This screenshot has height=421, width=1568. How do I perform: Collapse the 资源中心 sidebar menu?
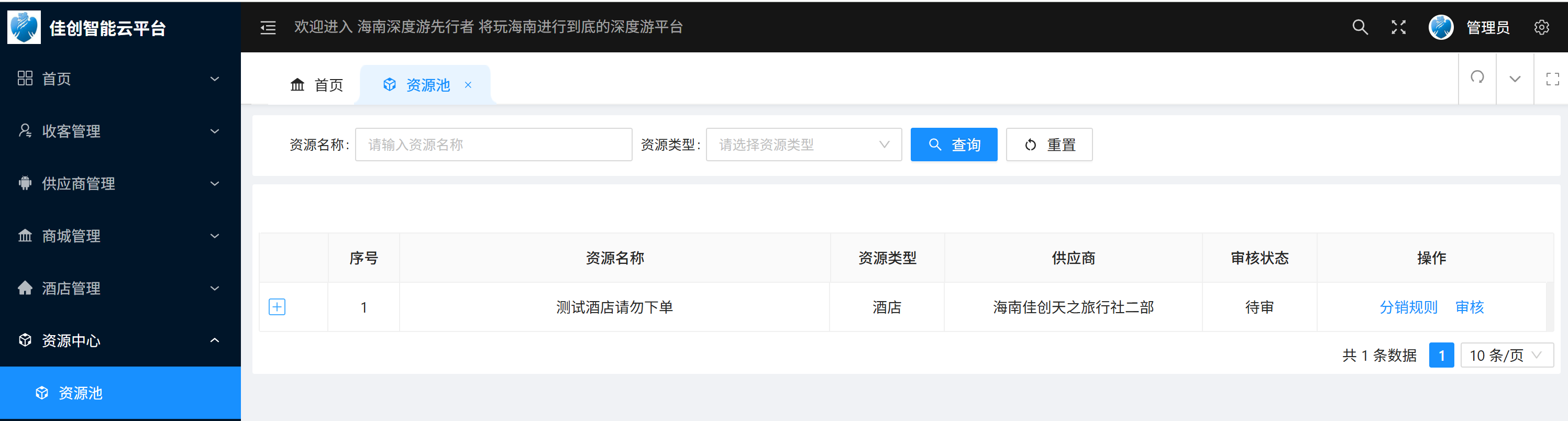pyautogui.click(x=120, y=341)
